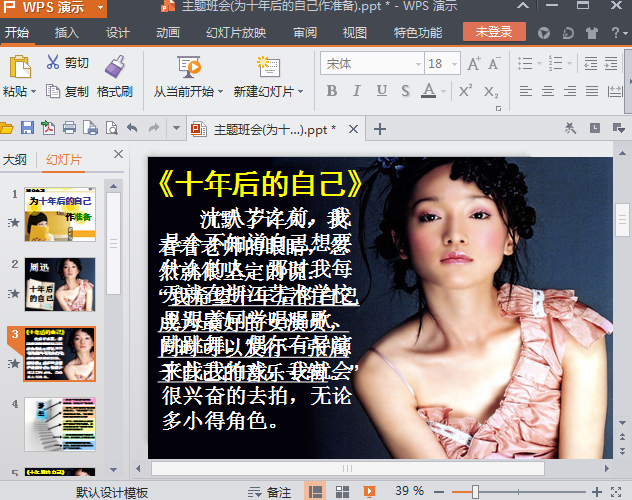The height and width of the screenshot is (500, 632).
Task: Apply font color with underlined A
Action: coord(428,91)
